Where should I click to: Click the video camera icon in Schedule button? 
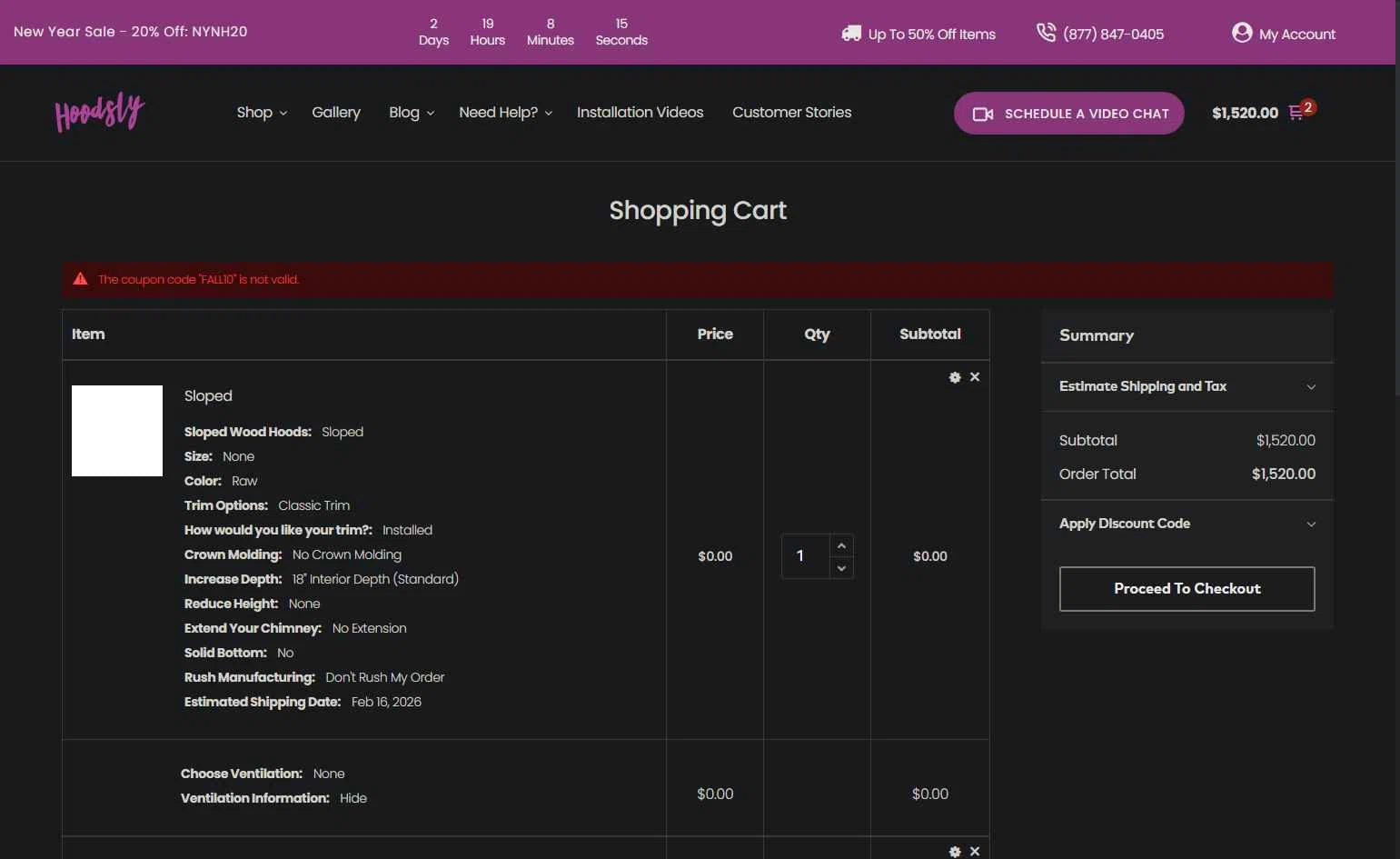[983, 114]
